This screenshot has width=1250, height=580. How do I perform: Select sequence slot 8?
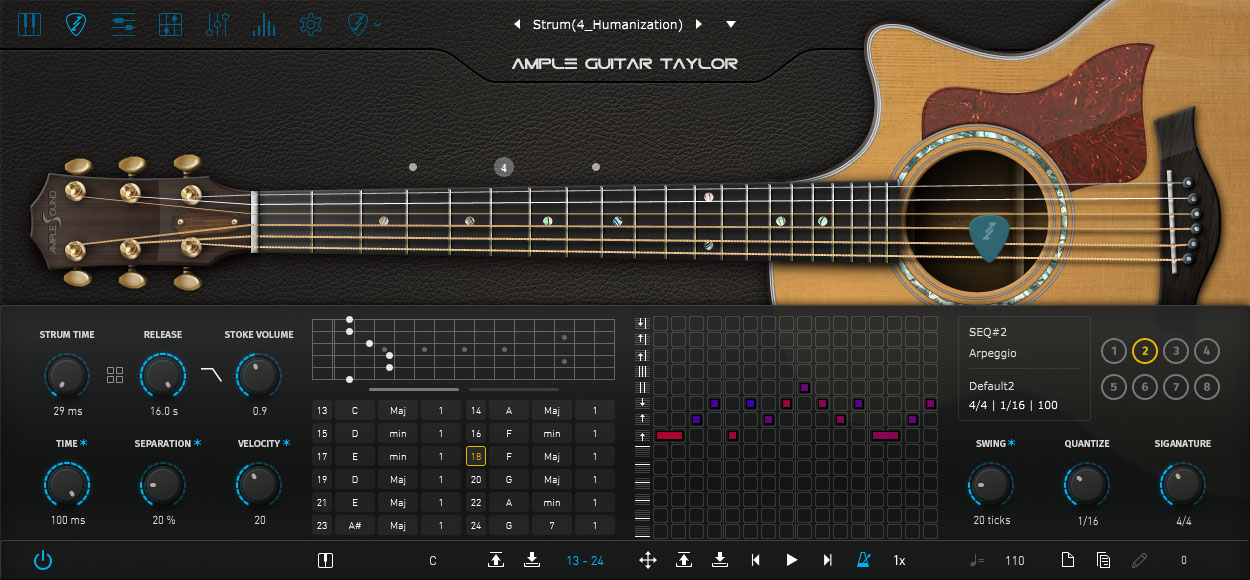tap(1207, 387)
